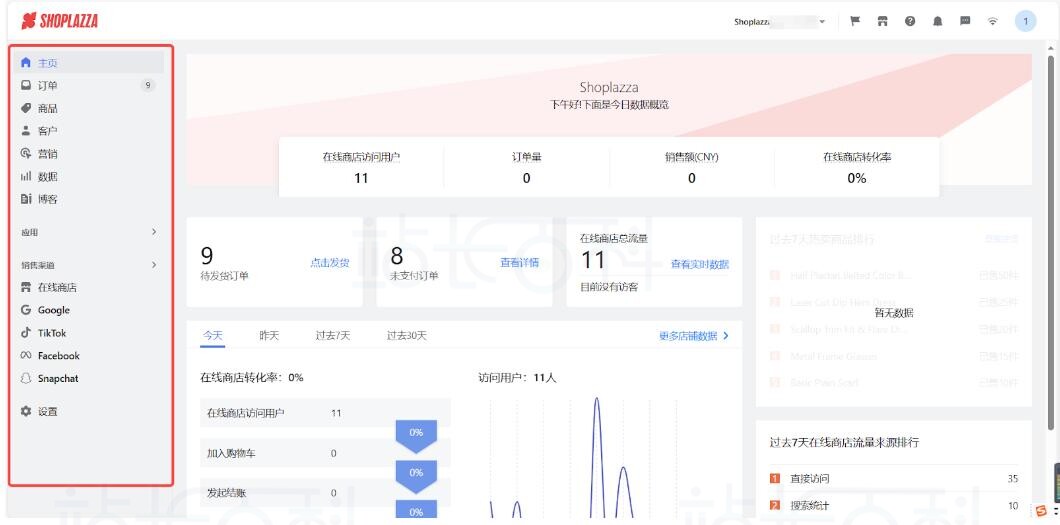This screenshot has width=1060, height=525.
Task: Open the 主页 home icon
Action: pos(26,63)
